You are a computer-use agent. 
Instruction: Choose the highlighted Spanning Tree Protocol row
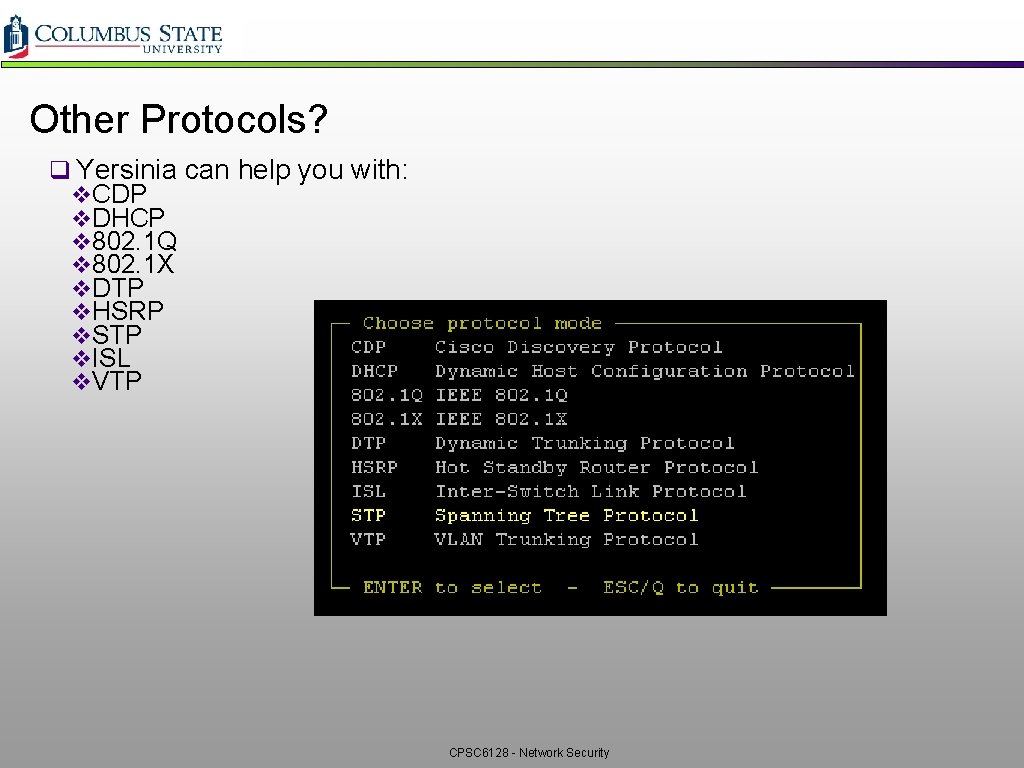click(x=524, y=515)
